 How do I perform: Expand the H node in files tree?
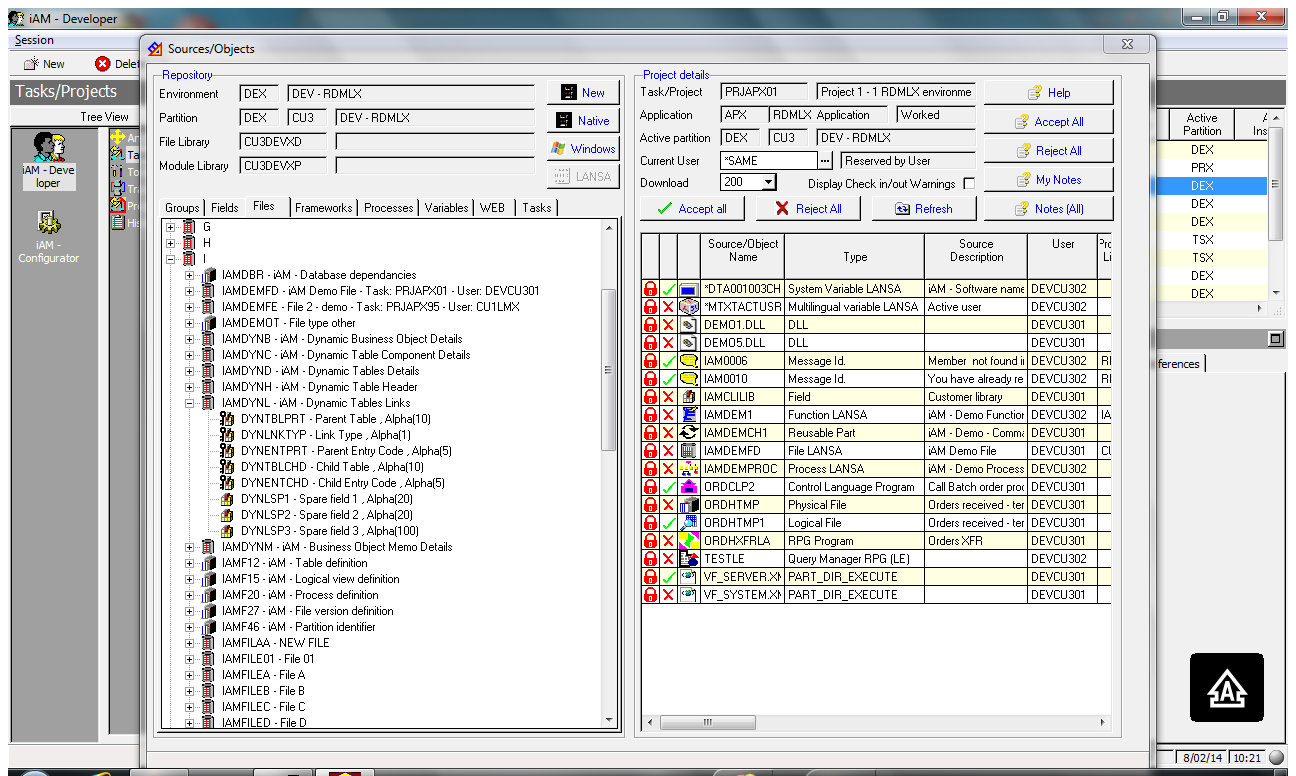coord(171,243)
